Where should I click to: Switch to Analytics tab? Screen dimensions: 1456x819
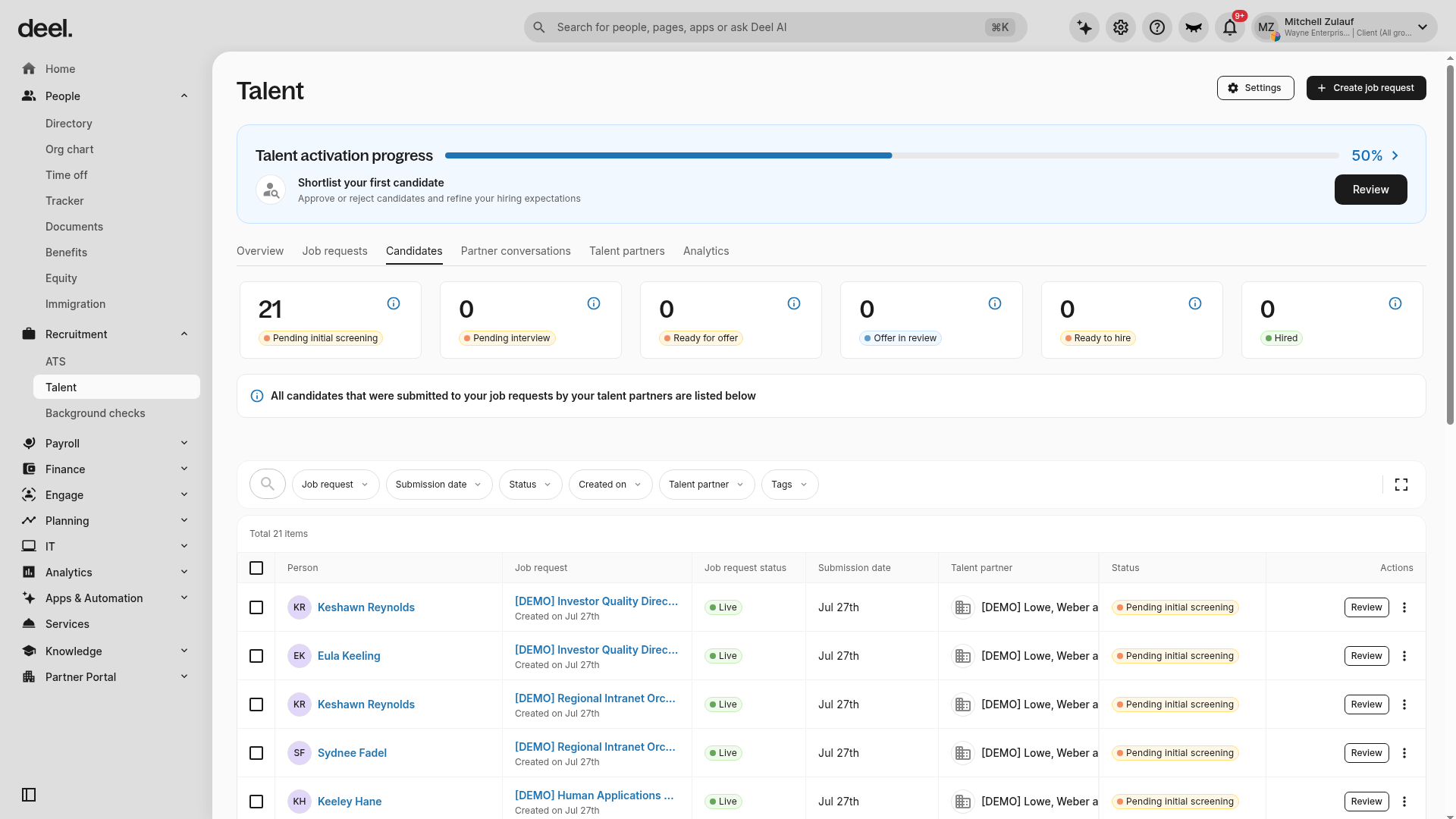pos(706,251)
